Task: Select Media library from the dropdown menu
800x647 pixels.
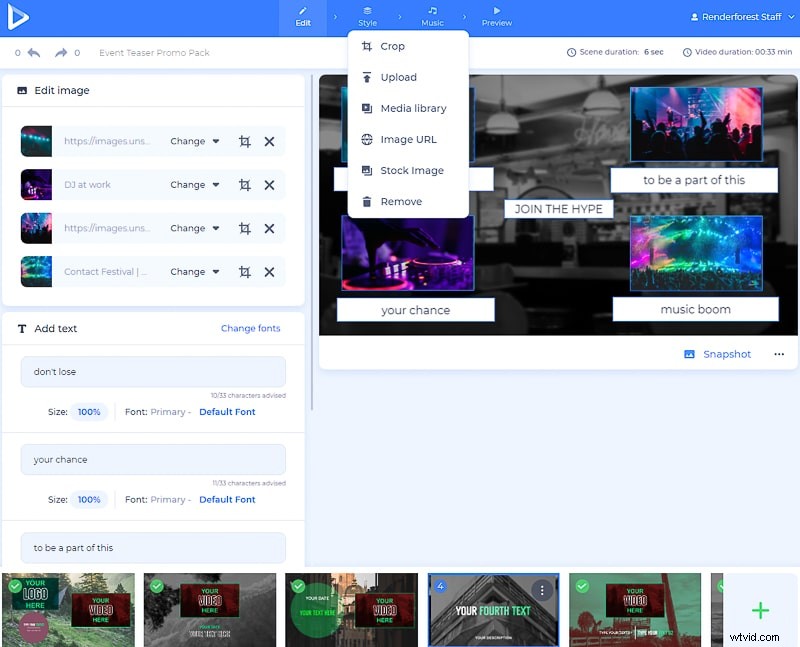Action: [x=413, y=108]
